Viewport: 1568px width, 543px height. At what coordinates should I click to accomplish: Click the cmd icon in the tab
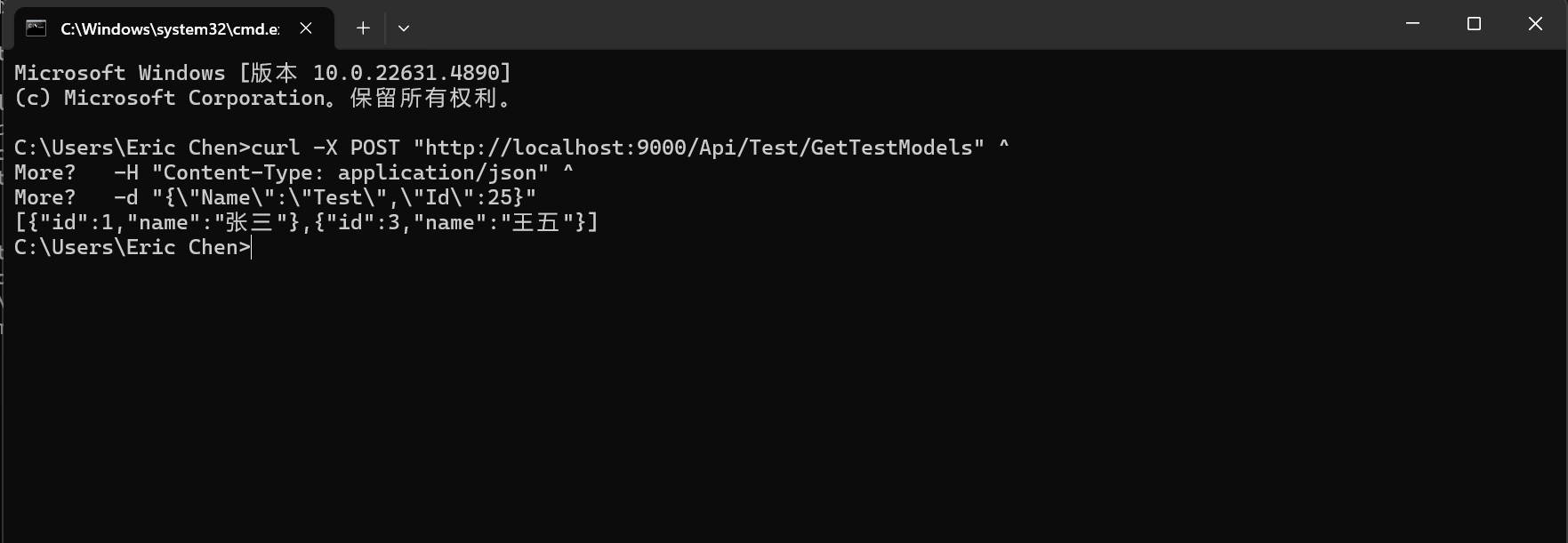click(36, 28)
